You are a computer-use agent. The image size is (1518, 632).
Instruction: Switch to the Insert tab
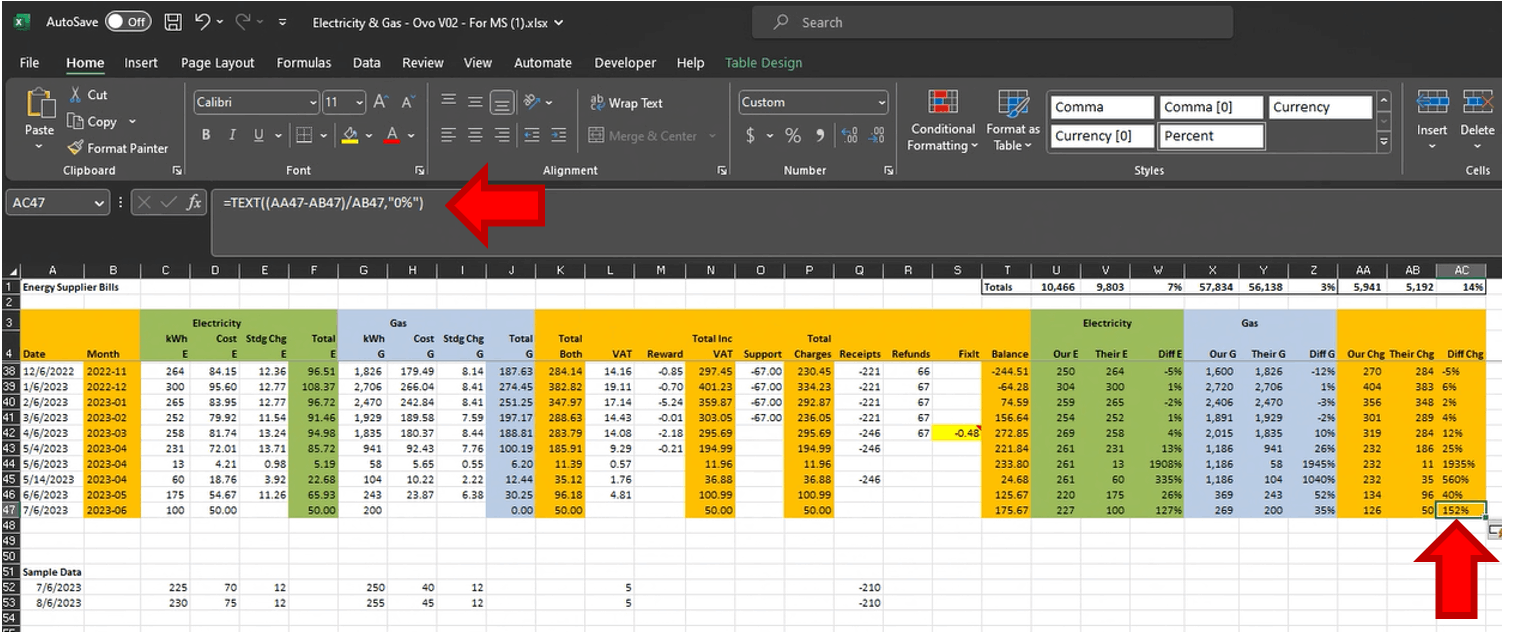point(141,62)
